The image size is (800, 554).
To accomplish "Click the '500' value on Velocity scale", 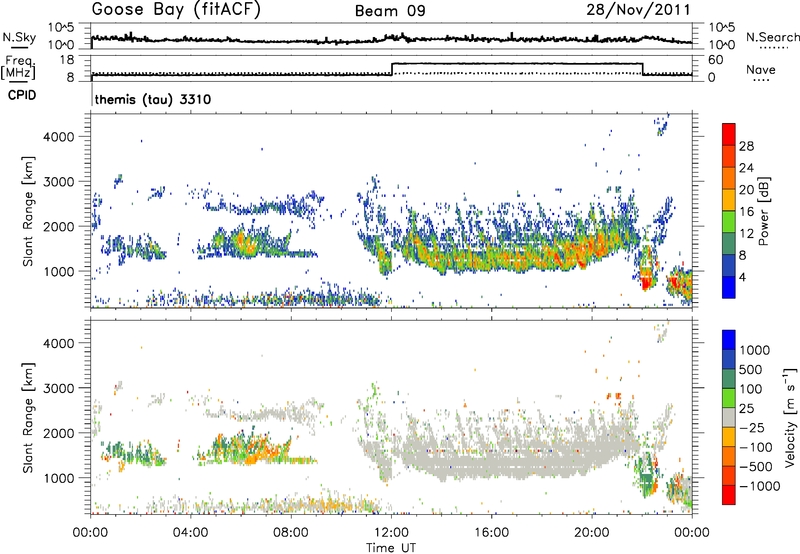I will (751, 369).
